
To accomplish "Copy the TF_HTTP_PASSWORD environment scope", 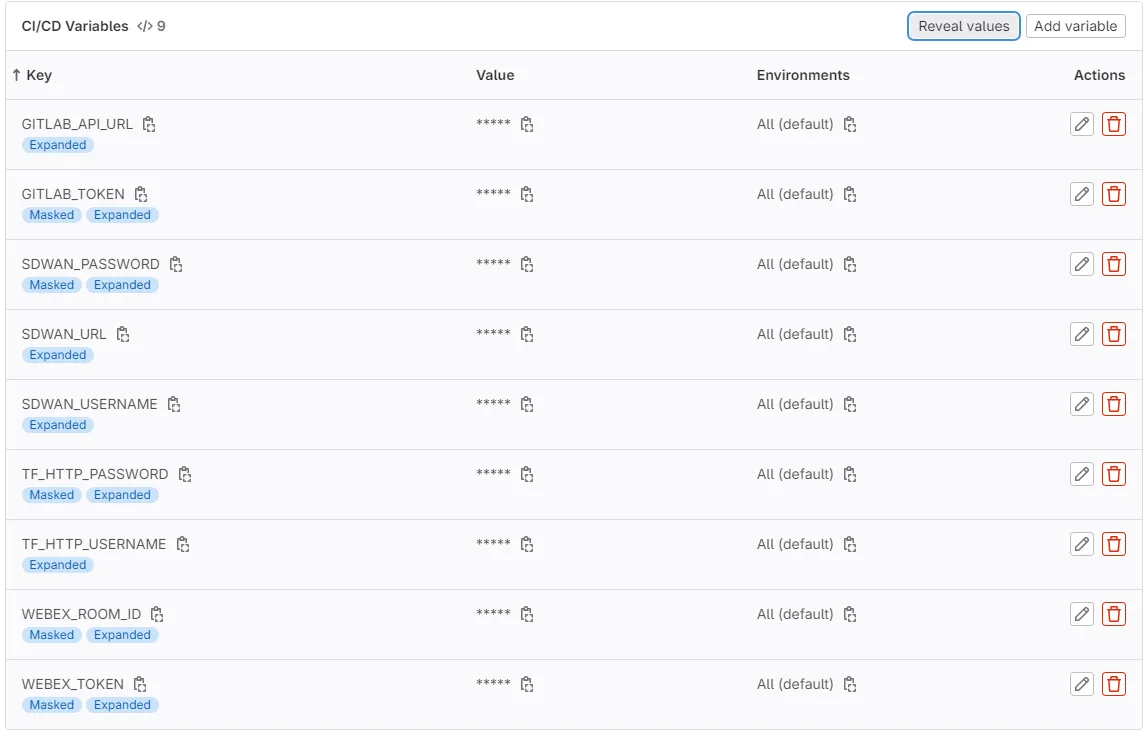I will click(x=850, y=475).
